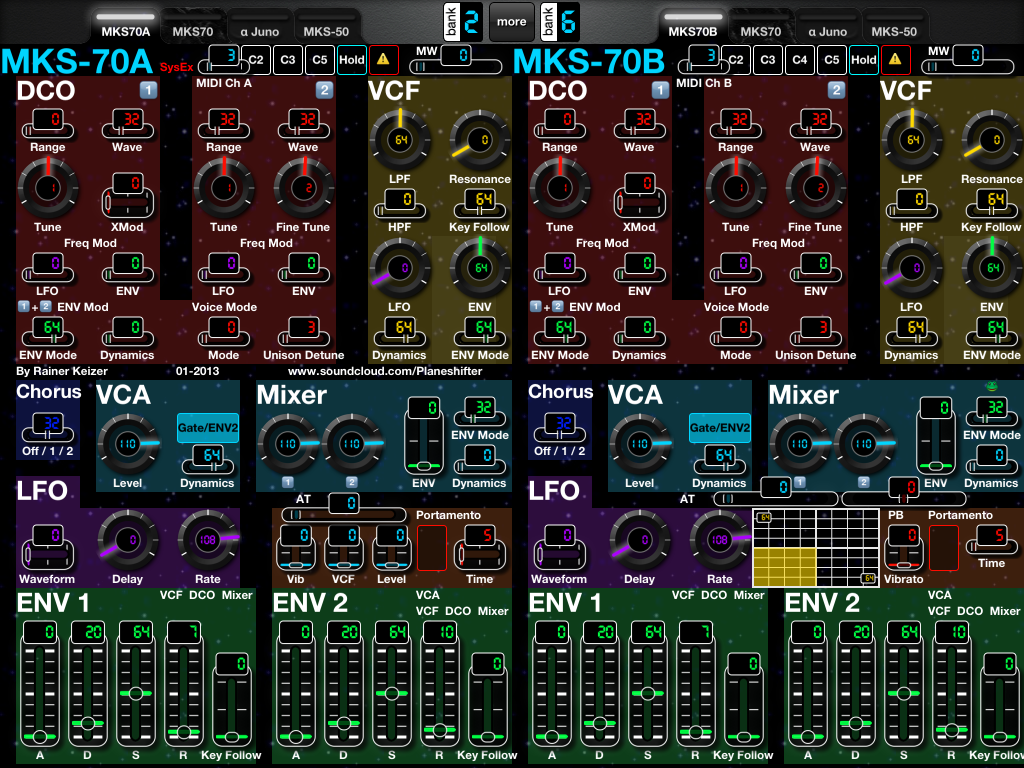
Task: Click the yellow XY pad grid in MKS-70B
Action: point(816,547)
